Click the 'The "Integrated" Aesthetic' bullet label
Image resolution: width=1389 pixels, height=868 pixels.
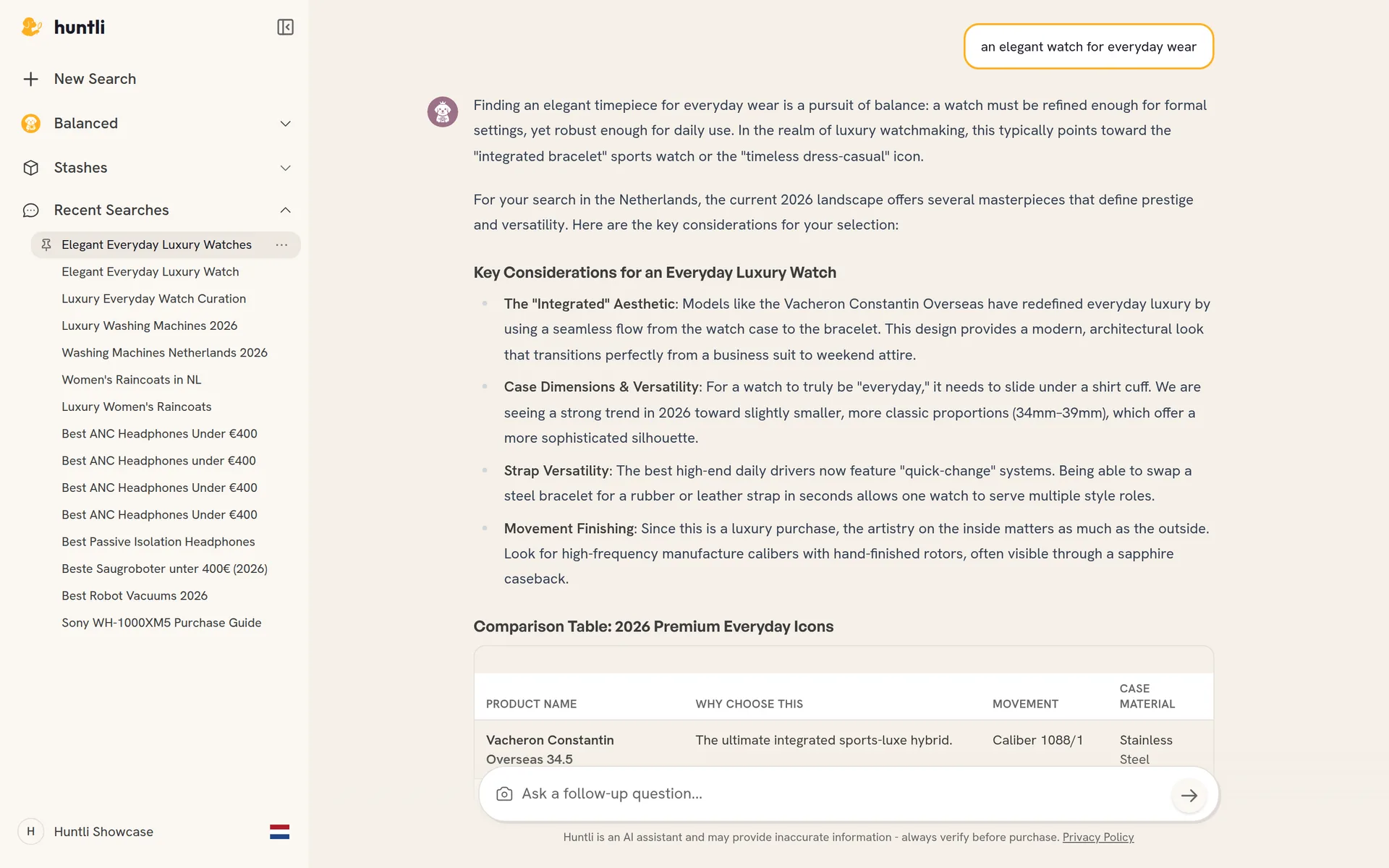click(x=590, y=304)
